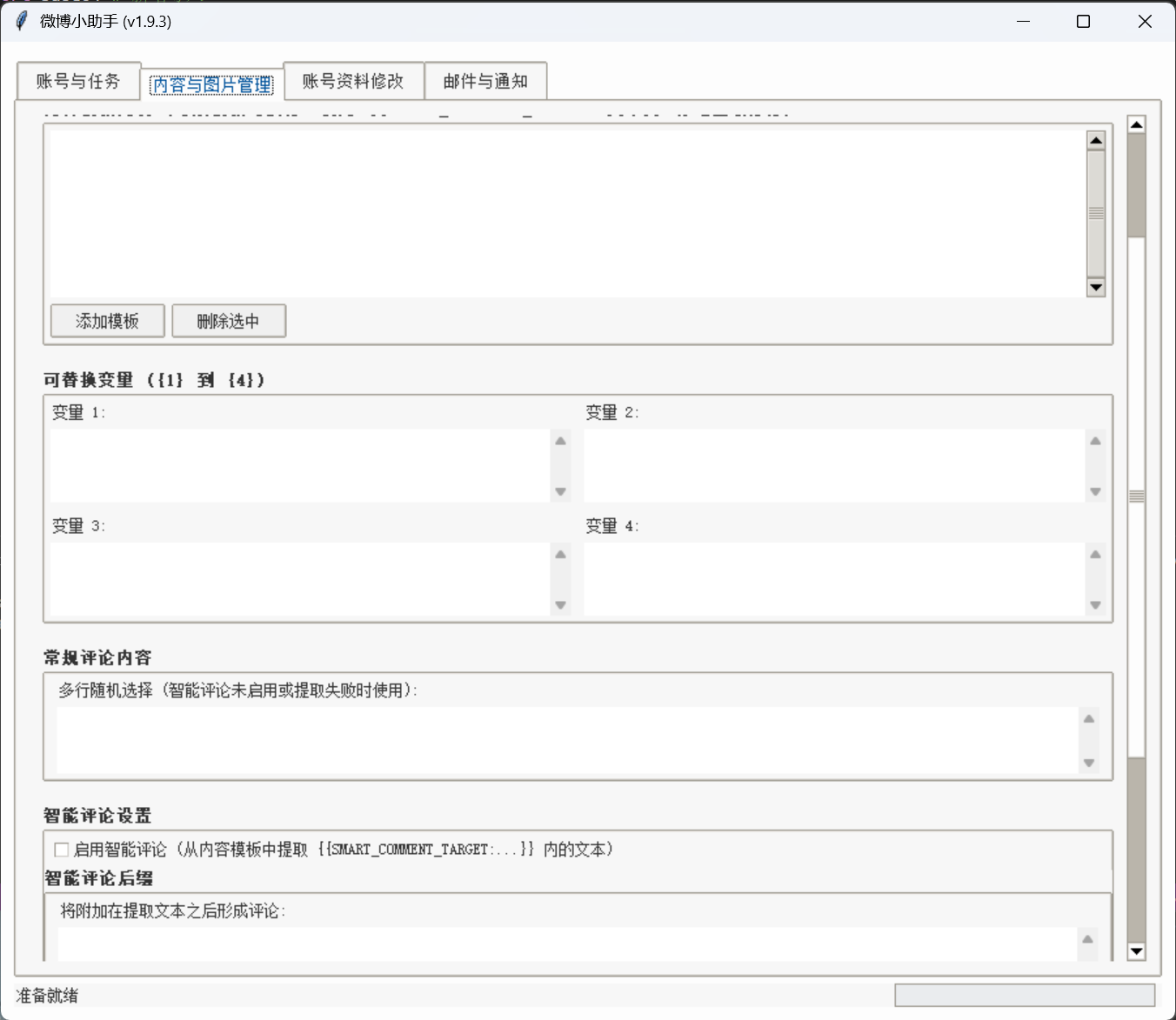Click the 变量 3 scroll-down arrow
Viewport: 1176px width, 1020px height.
click(561, 604)
